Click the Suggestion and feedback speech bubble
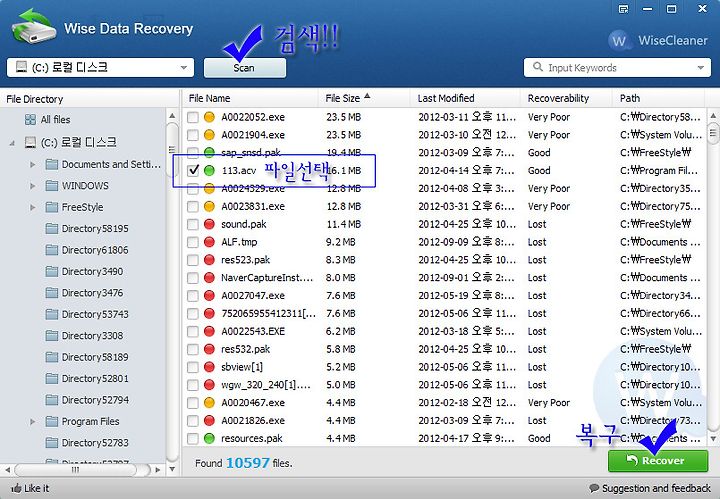 [594, 488]
